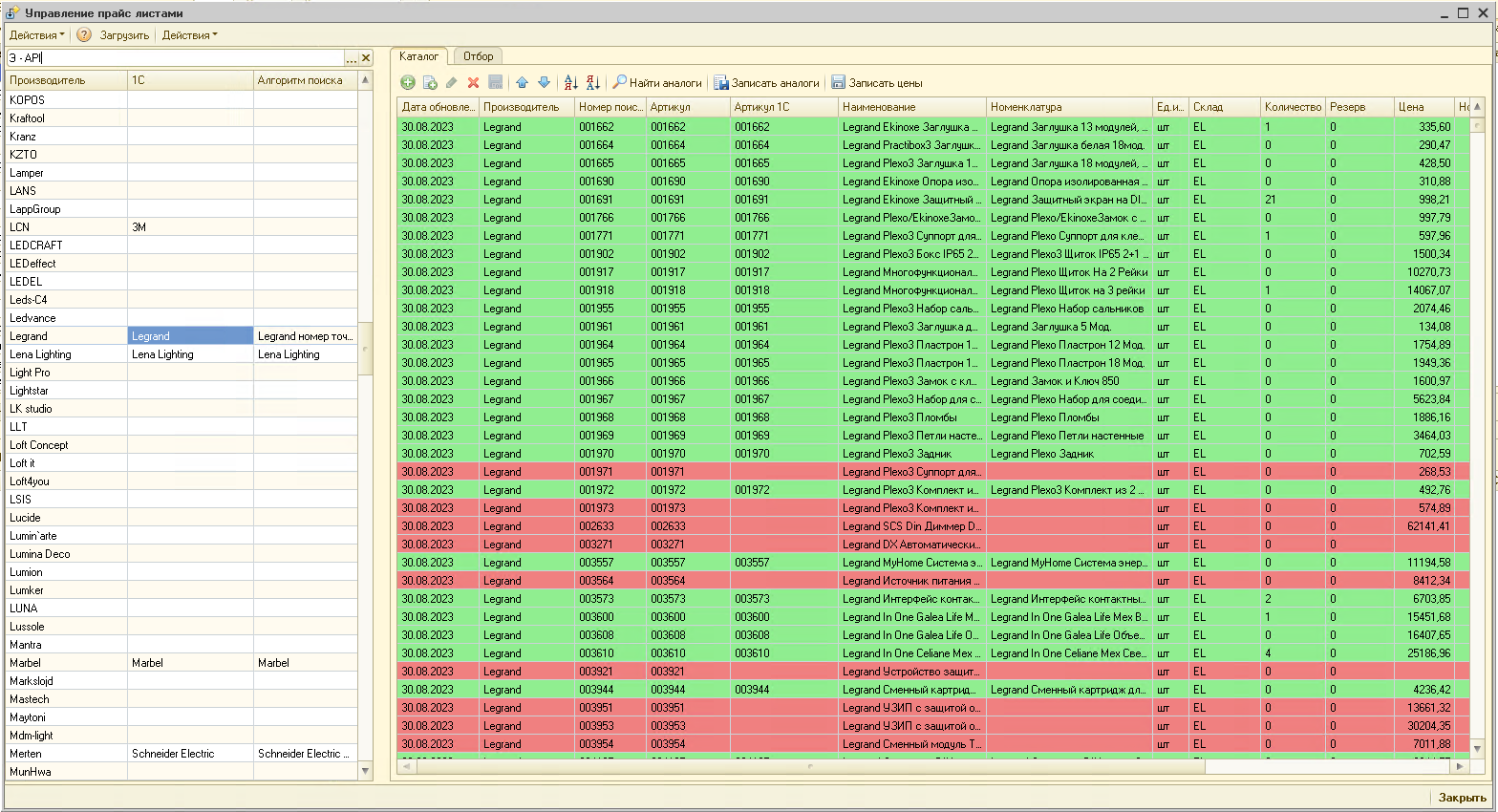This screenshot has width=1498, height=812.
Task: Move row up with blue up arrow
Action: pyautogui.click(x=522, y=83)
